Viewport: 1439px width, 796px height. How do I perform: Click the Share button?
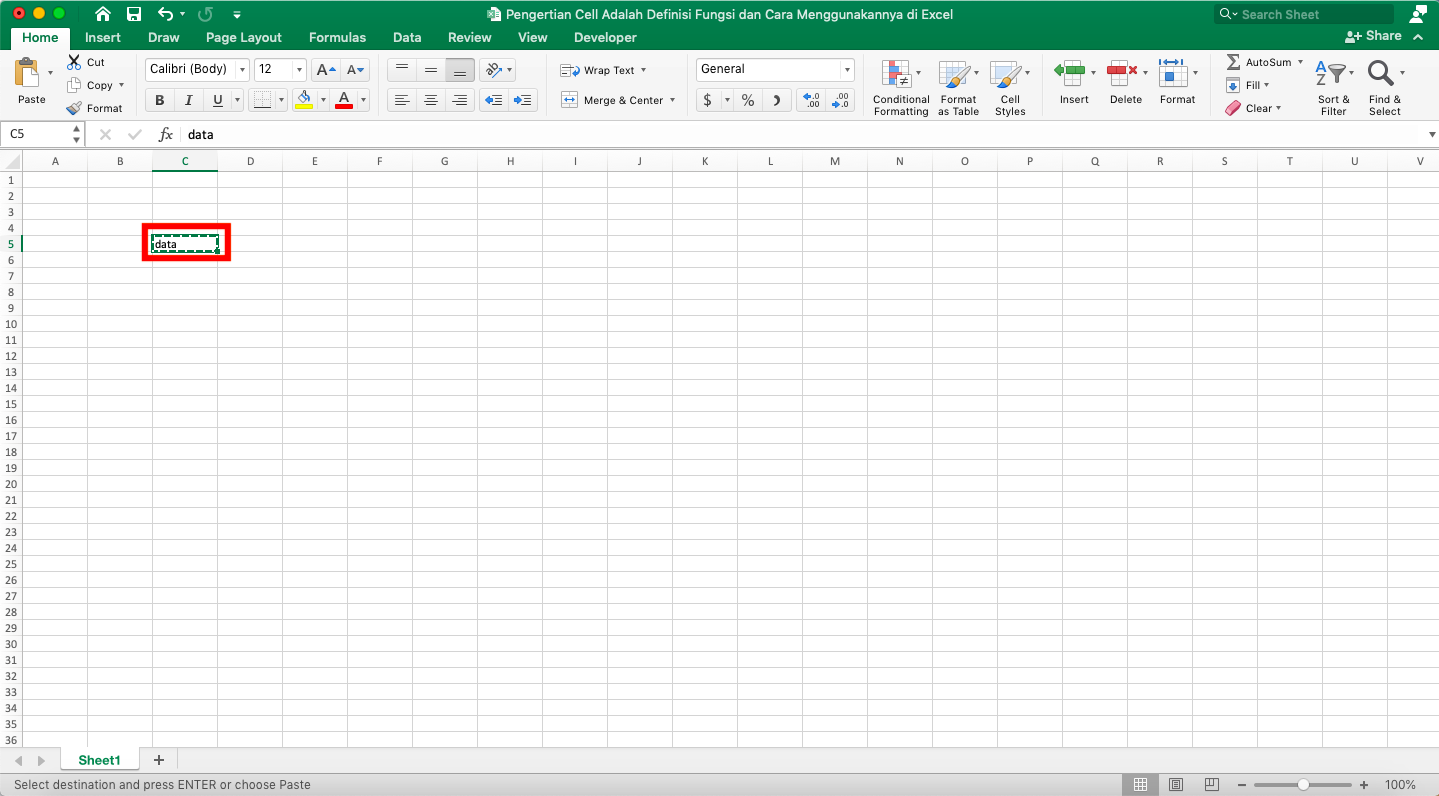[x=1374, y=36]
